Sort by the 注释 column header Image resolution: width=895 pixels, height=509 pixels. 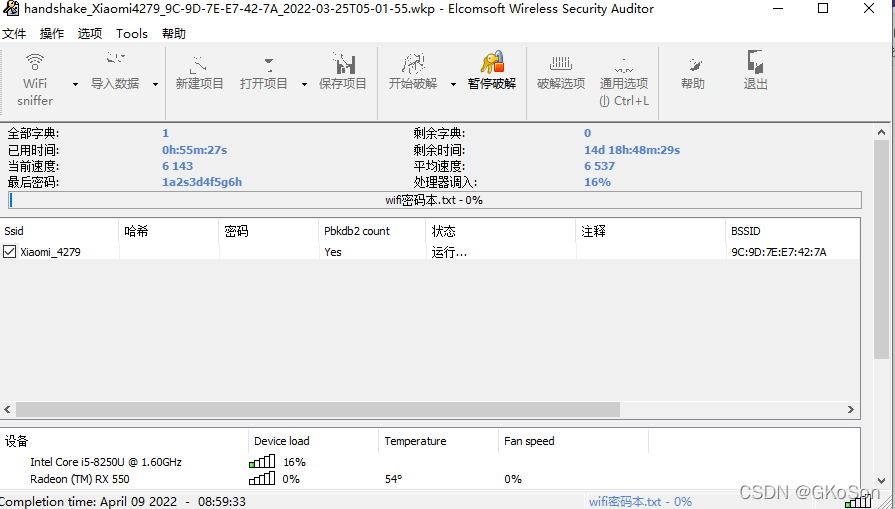coord(650,231)
